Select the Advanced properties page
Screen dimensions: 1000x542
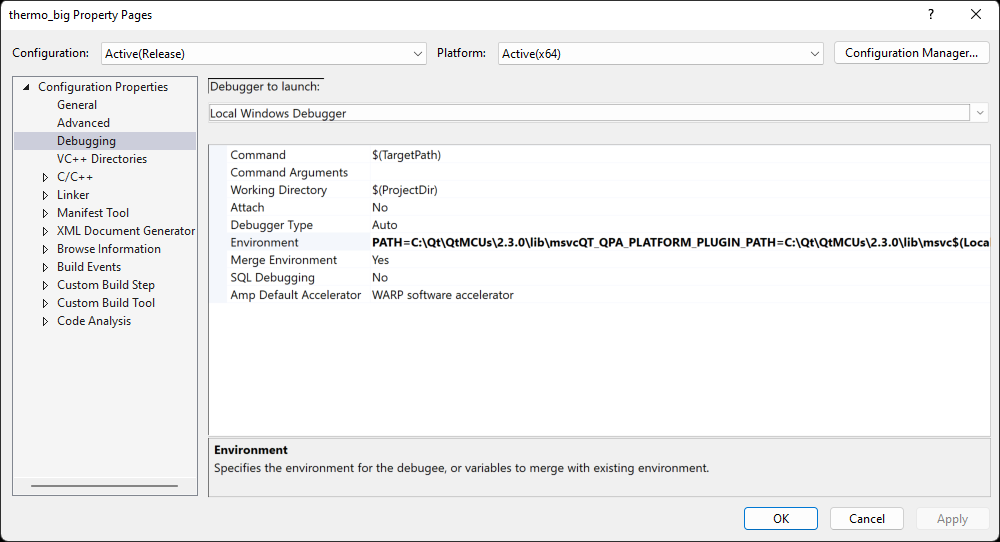83,123
